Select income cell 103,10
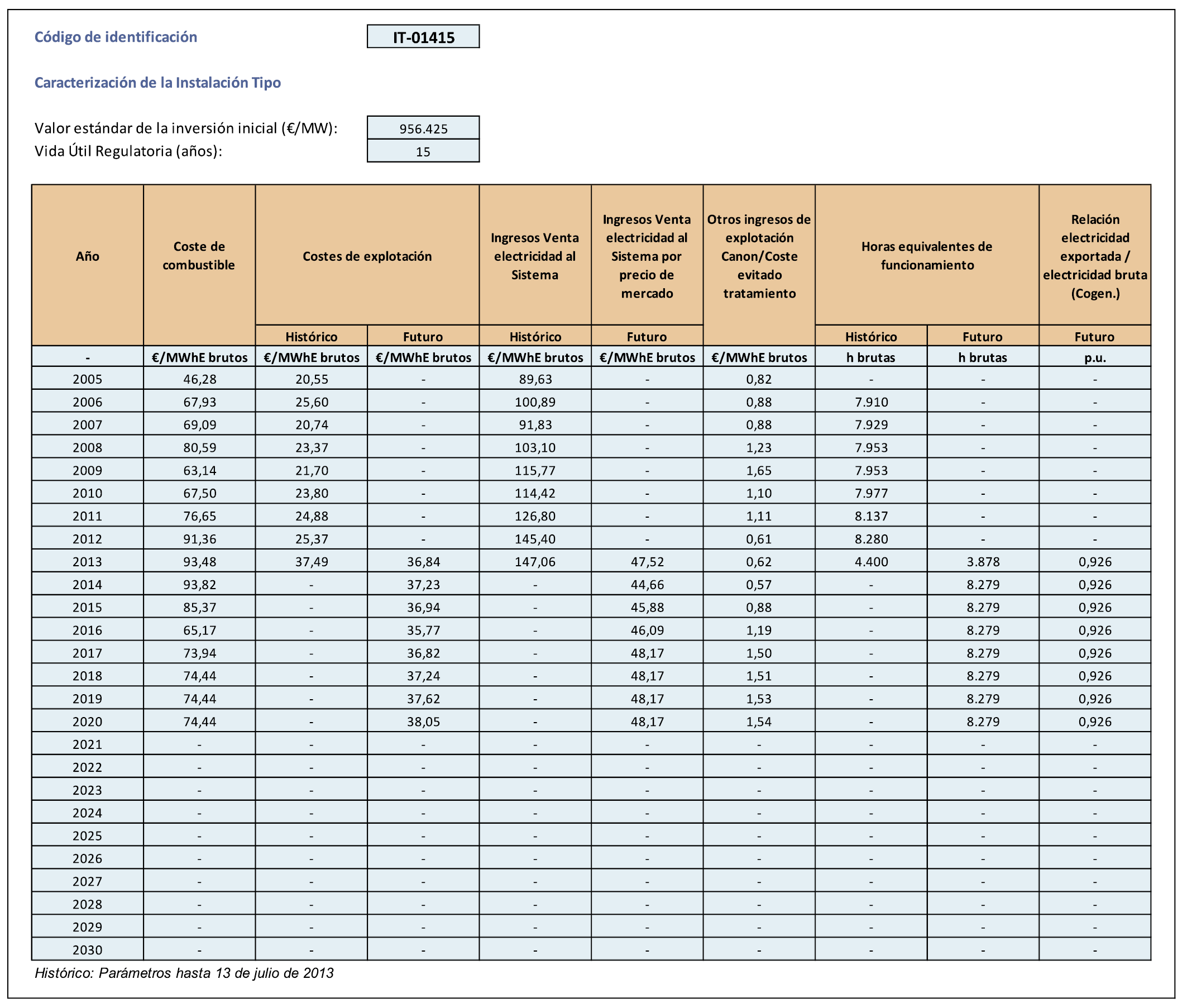This screenshot has height=1008, width=1187. click(x=535, y=447)
